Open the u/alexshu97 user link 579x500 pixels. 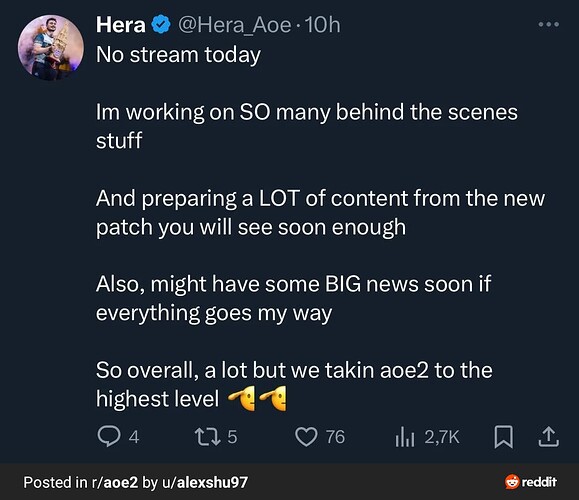tap(205, 482)
